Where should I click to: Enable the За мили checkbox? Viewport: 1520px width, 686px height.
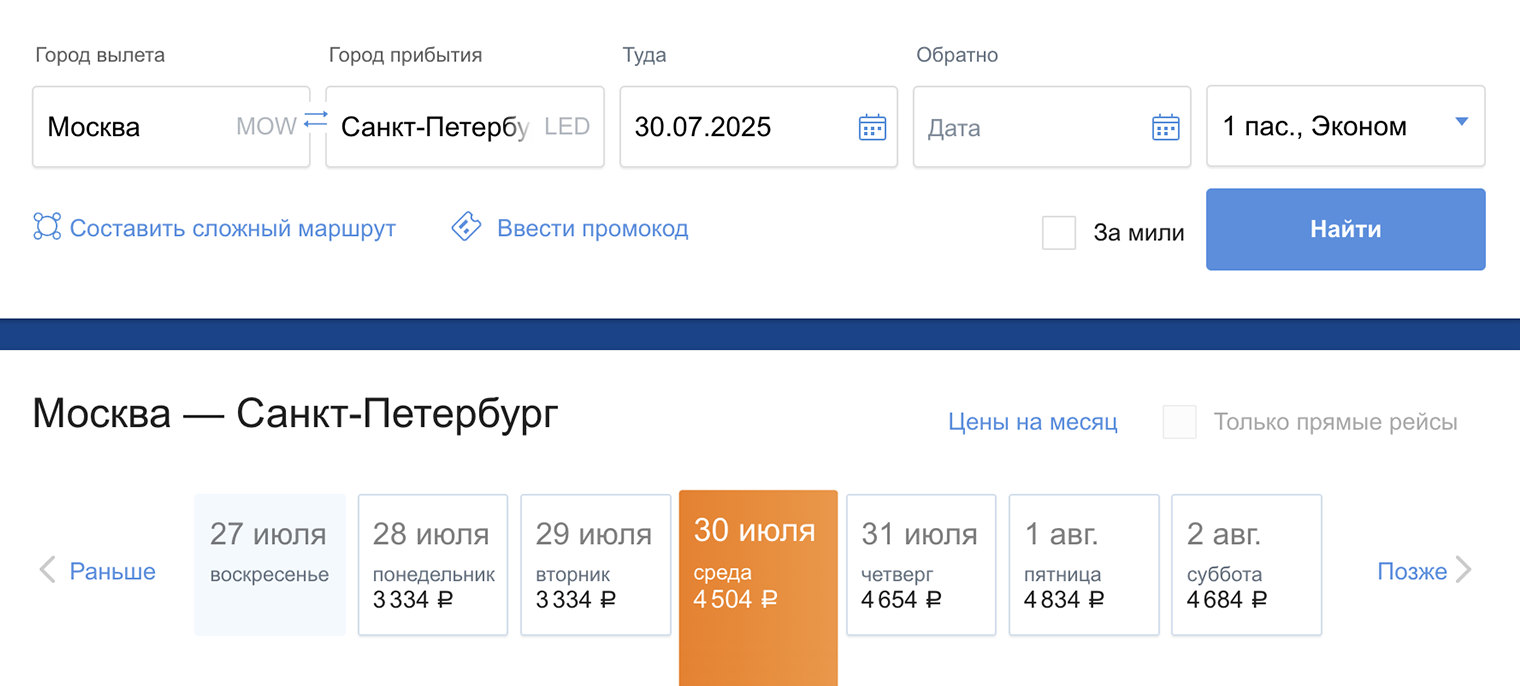[1059, 232]
